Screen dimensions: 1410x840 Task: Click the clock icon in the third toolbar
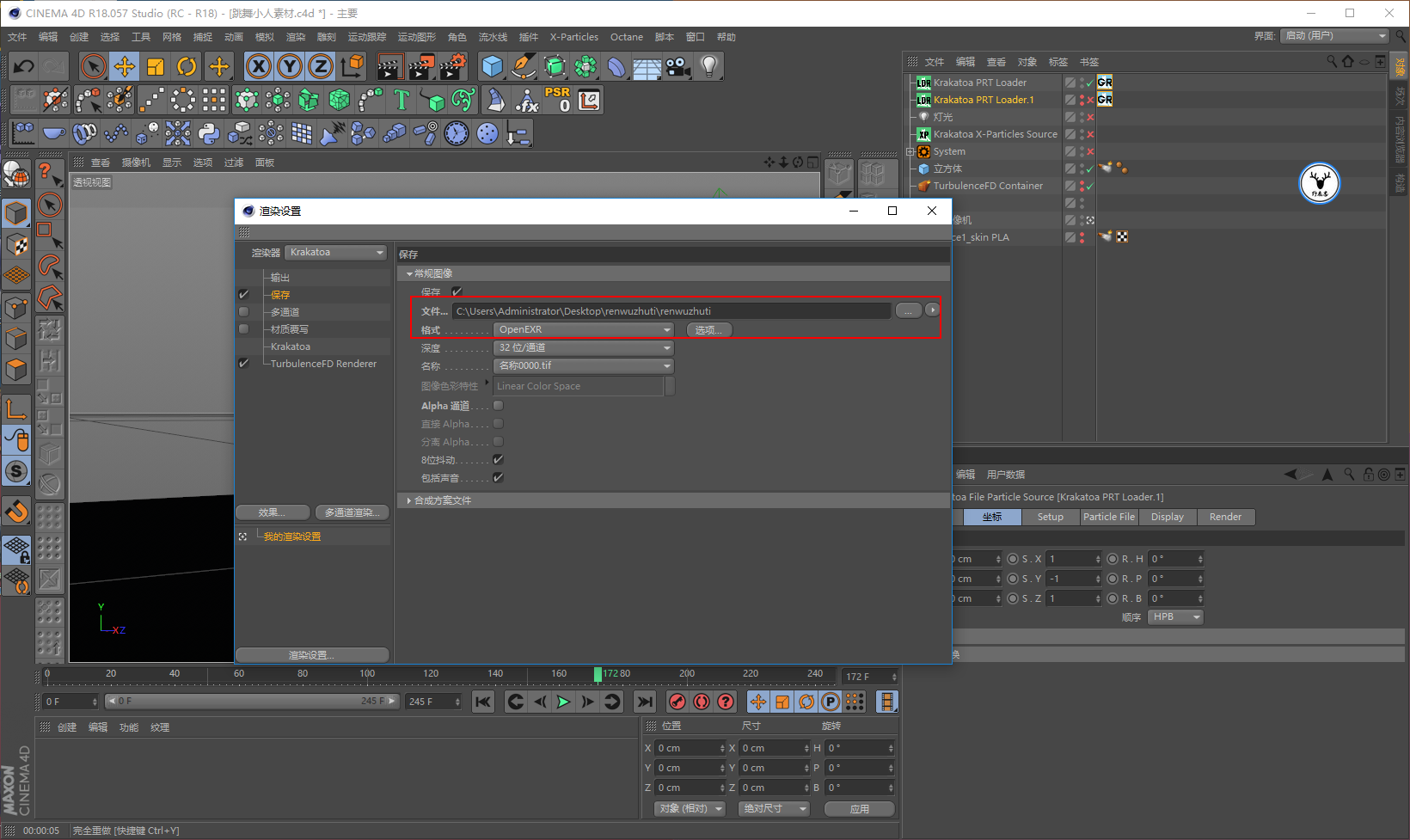coord(457,133)
